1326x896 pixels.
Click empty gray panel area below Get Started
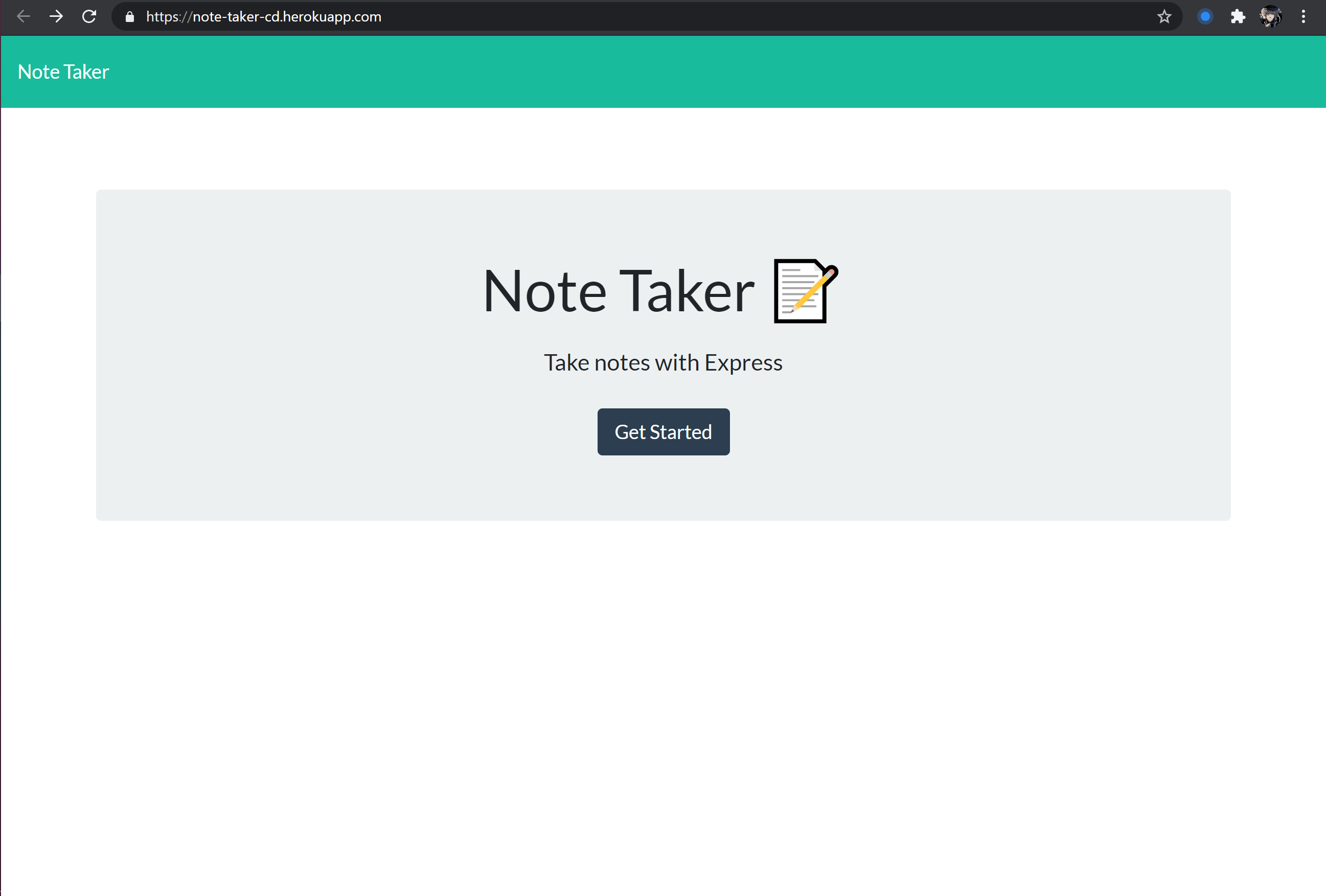[663, 491]
